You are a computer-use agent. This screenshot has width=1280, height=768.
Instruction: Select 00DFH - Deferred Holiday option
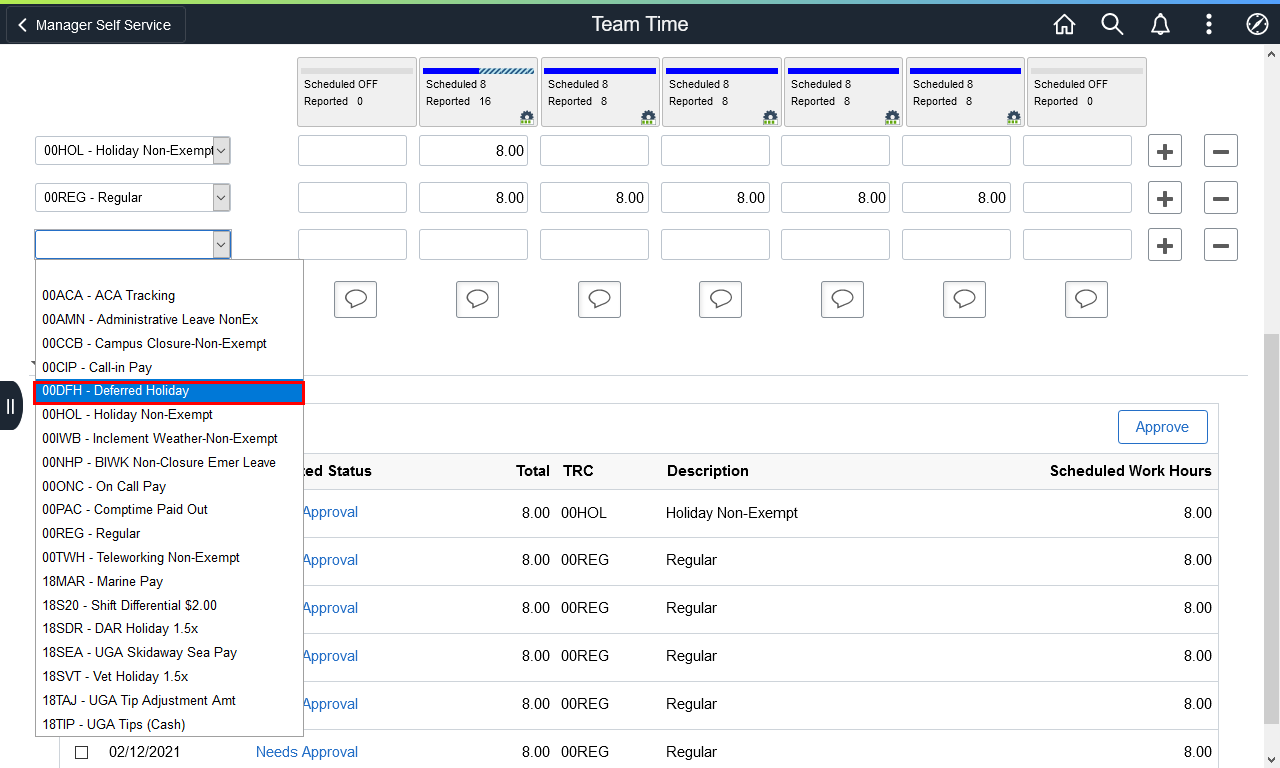[169, 391]
